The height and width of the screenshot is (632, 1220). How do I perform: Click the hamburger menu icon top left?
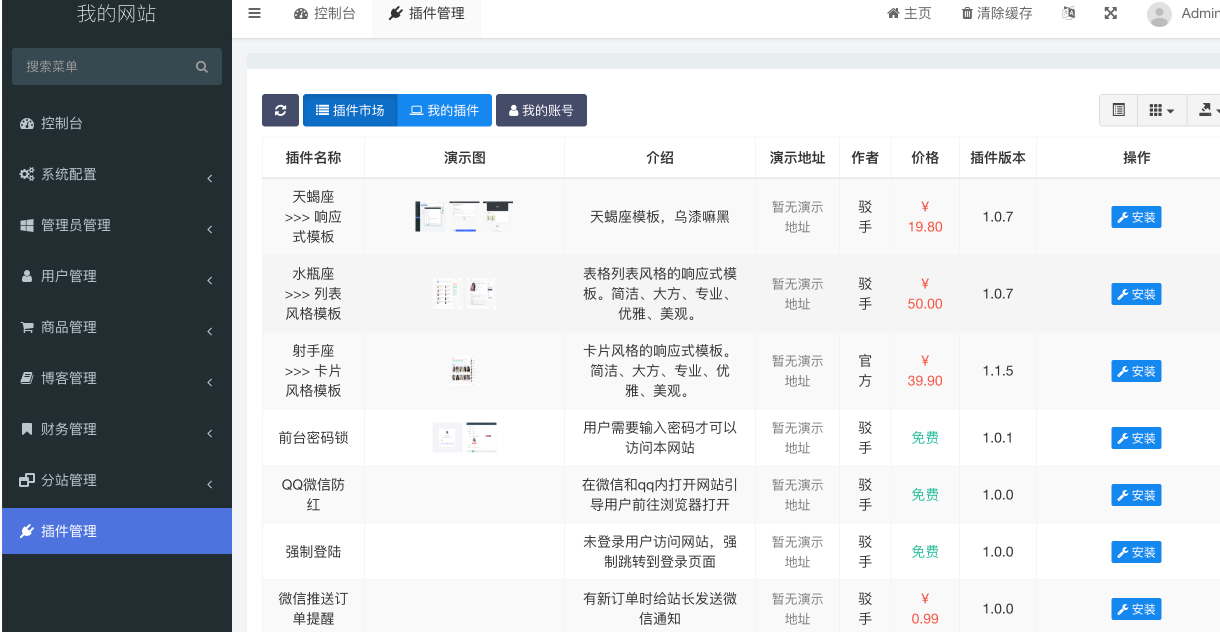coord(254,13)
